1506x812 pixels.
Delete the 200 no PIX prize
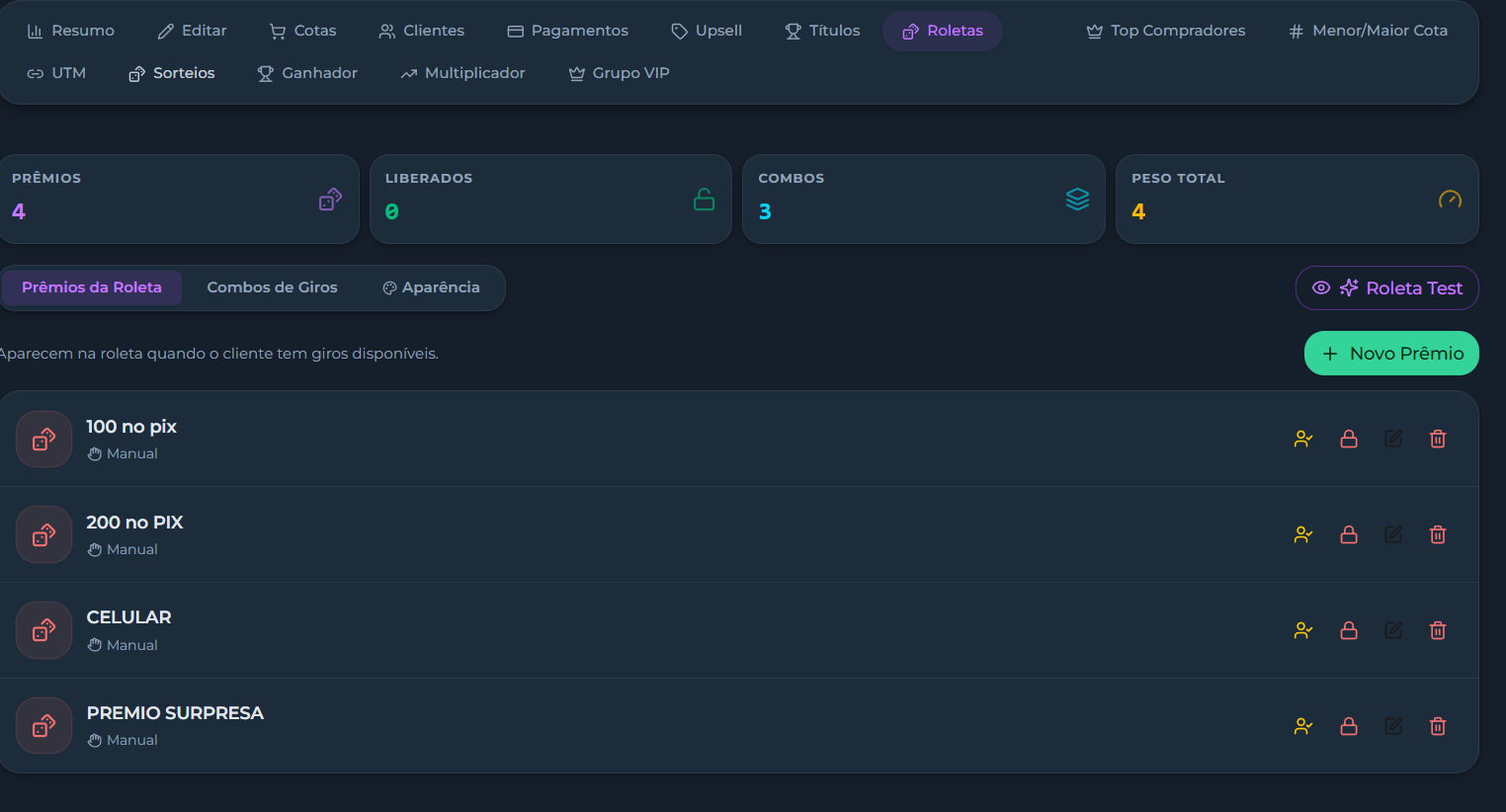click(x=1438, y=534)
